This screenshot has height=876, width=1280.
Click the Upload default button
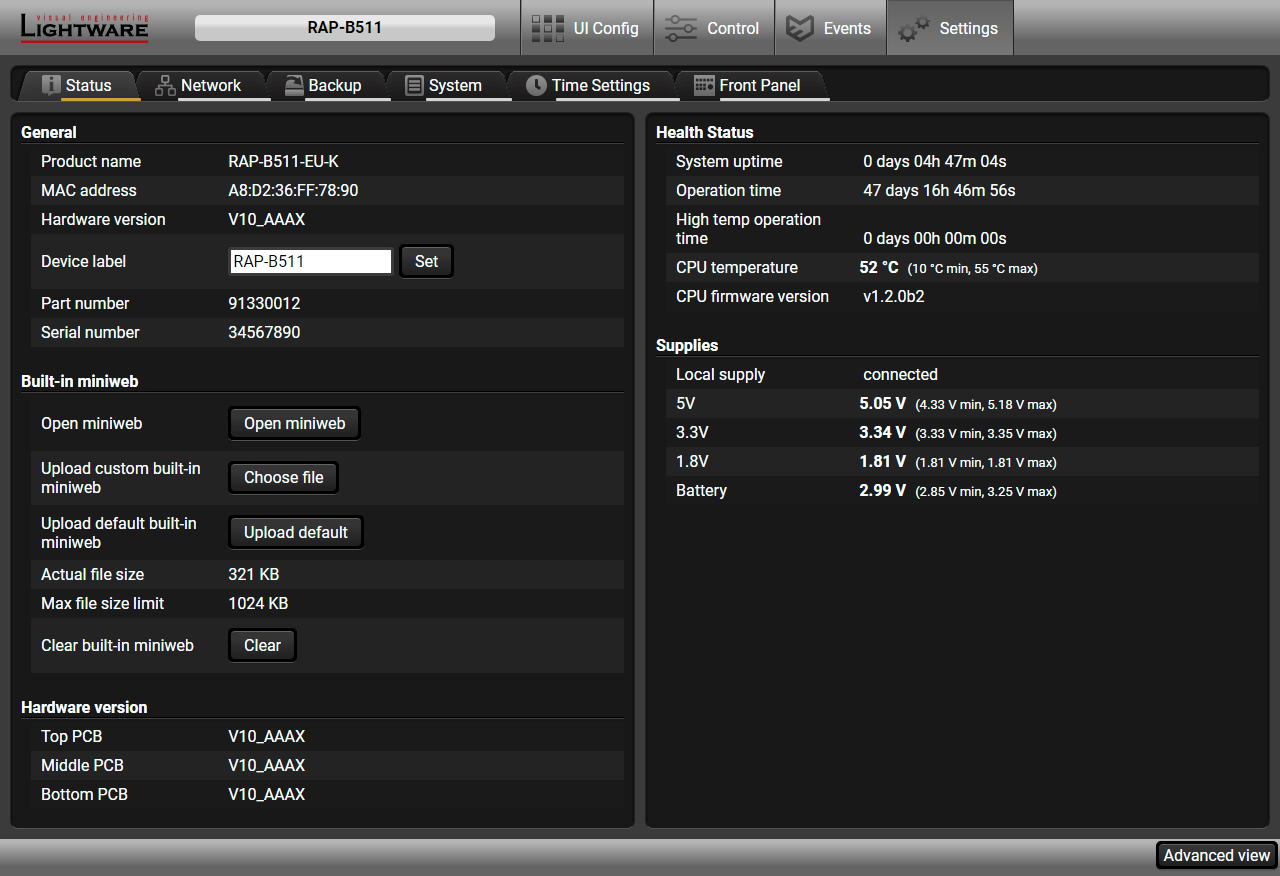tap(295, 532)
